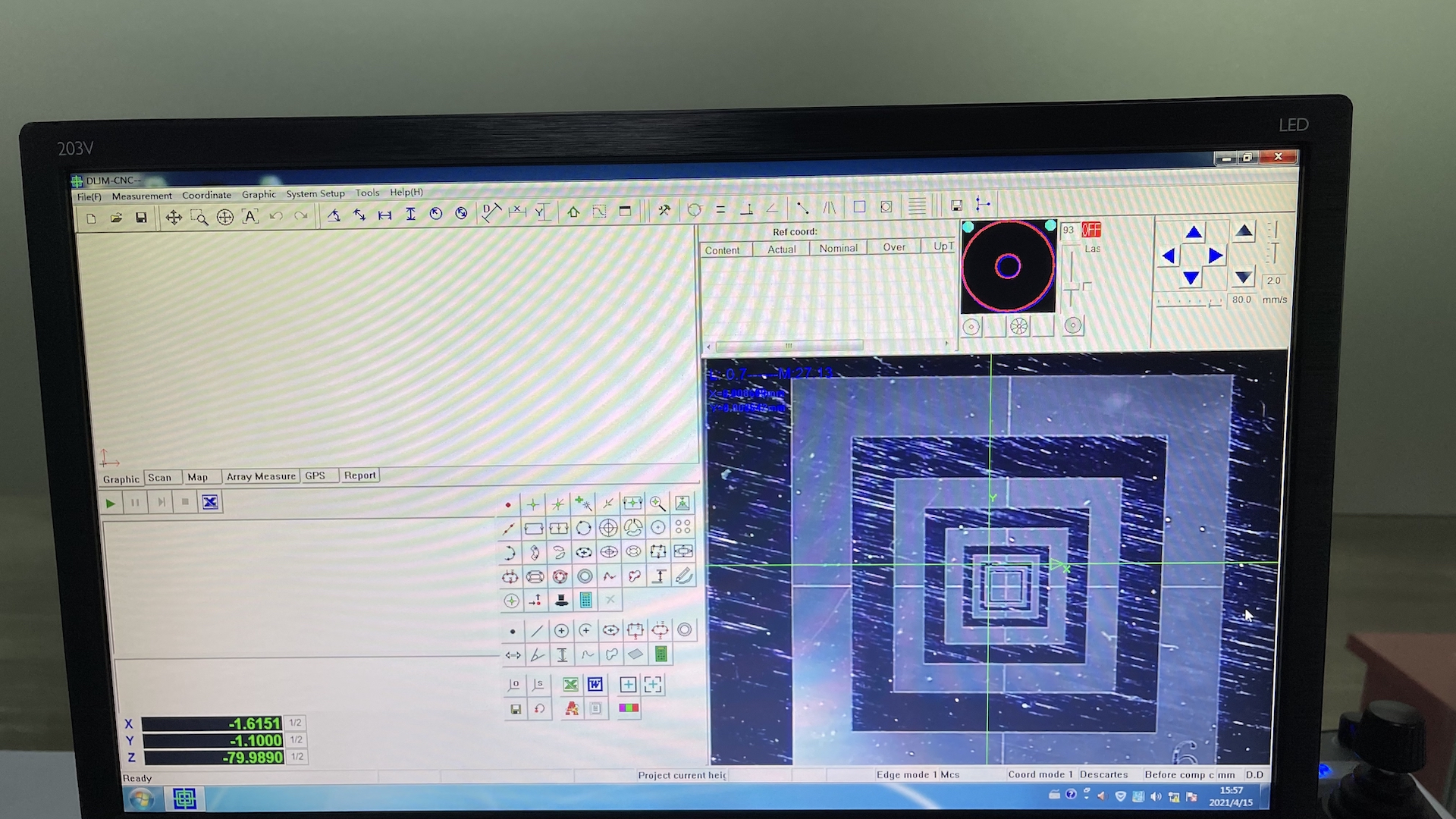Click the Word report export icon
This screenshot has width=1456, height=819.
pos(595,685)
